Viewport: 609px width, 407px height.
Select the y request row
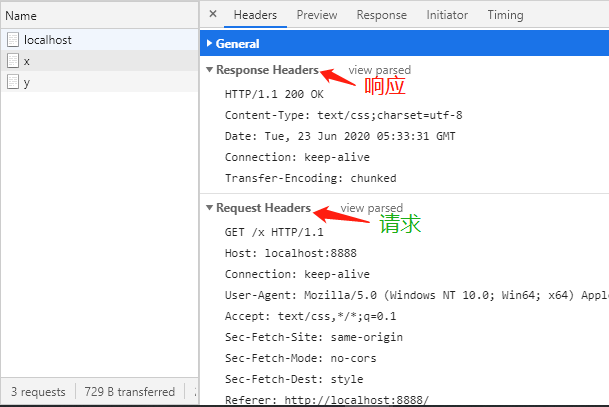pos(100,82)
